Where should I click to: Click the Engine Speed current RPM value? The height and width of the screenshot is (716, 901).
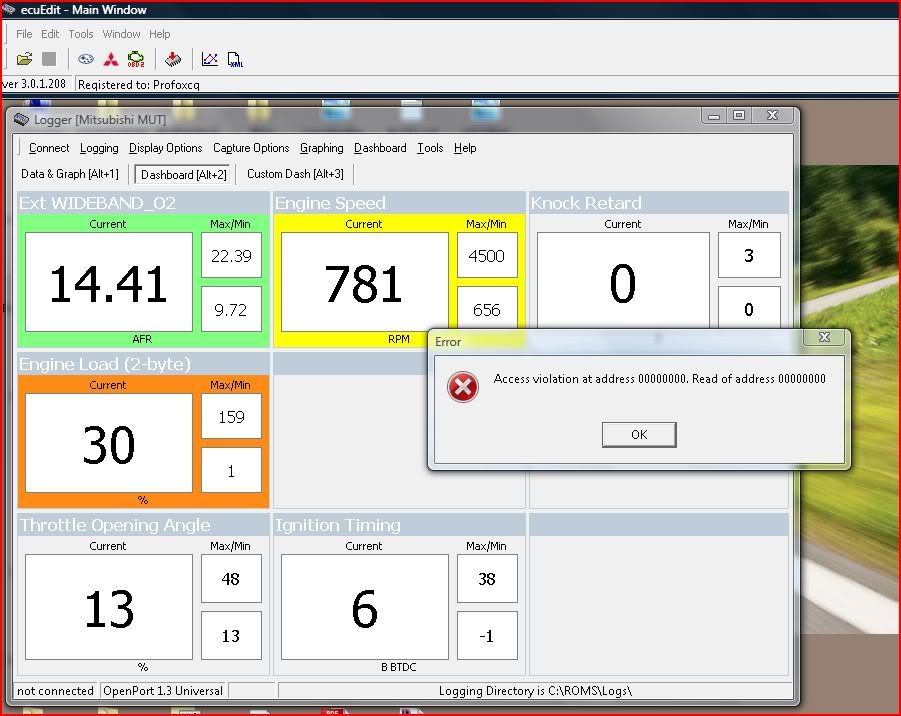tap(364, 282)
